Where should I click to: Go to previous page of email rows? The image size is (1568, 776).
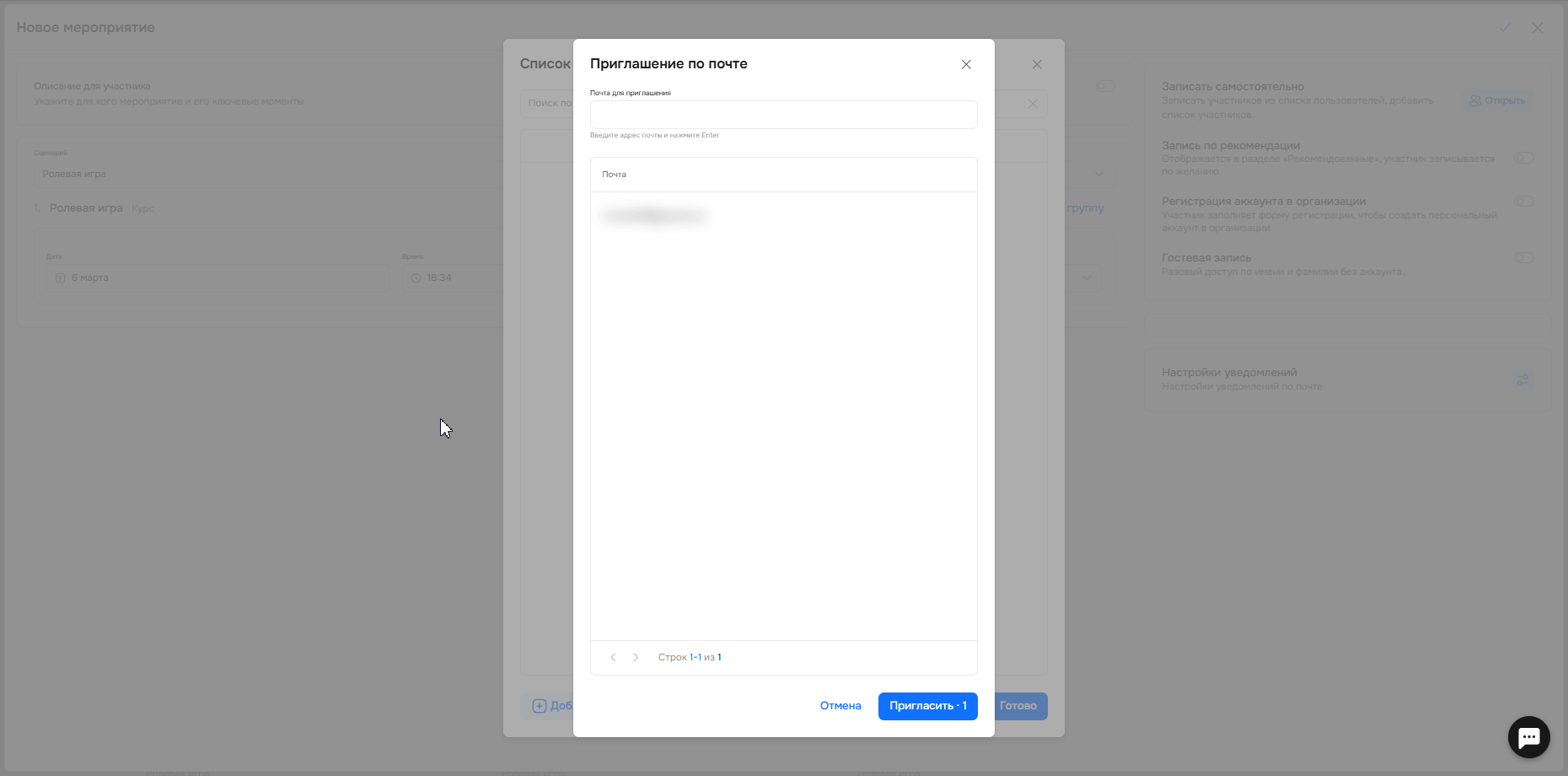pos(613,657)
